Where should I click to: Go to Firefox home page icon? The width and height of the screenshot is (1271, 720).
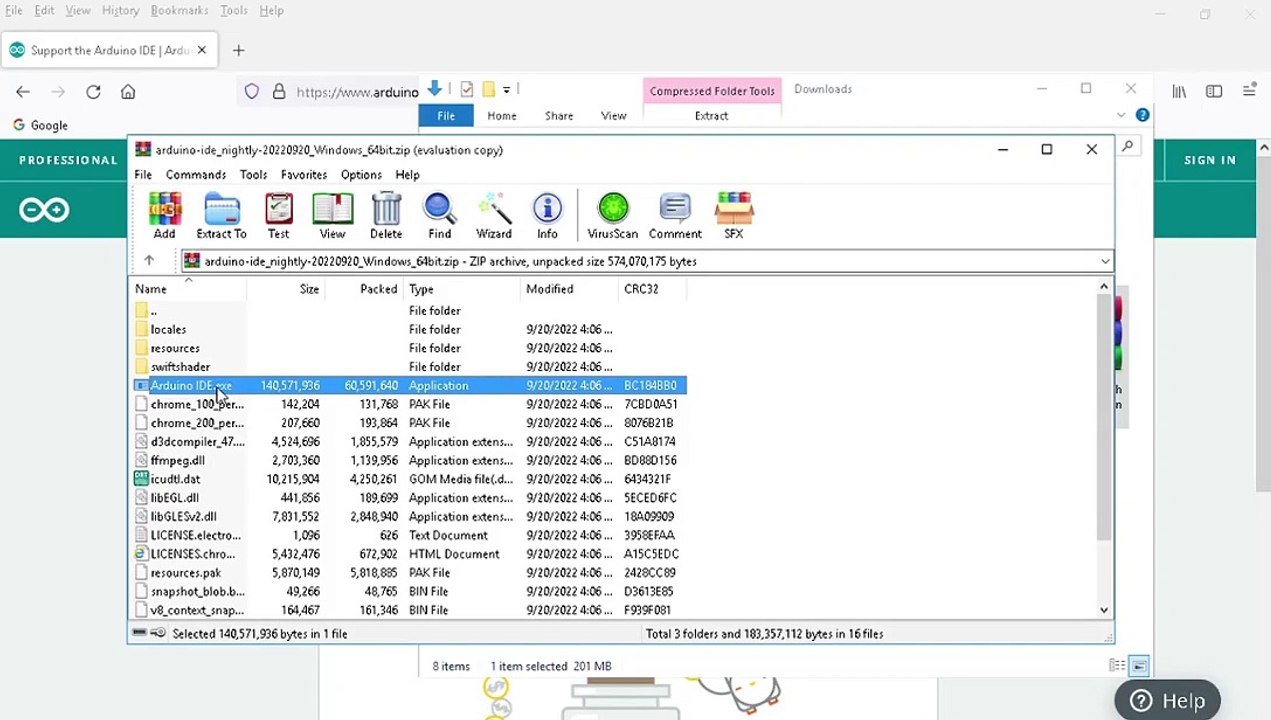(x=128, y=92)
